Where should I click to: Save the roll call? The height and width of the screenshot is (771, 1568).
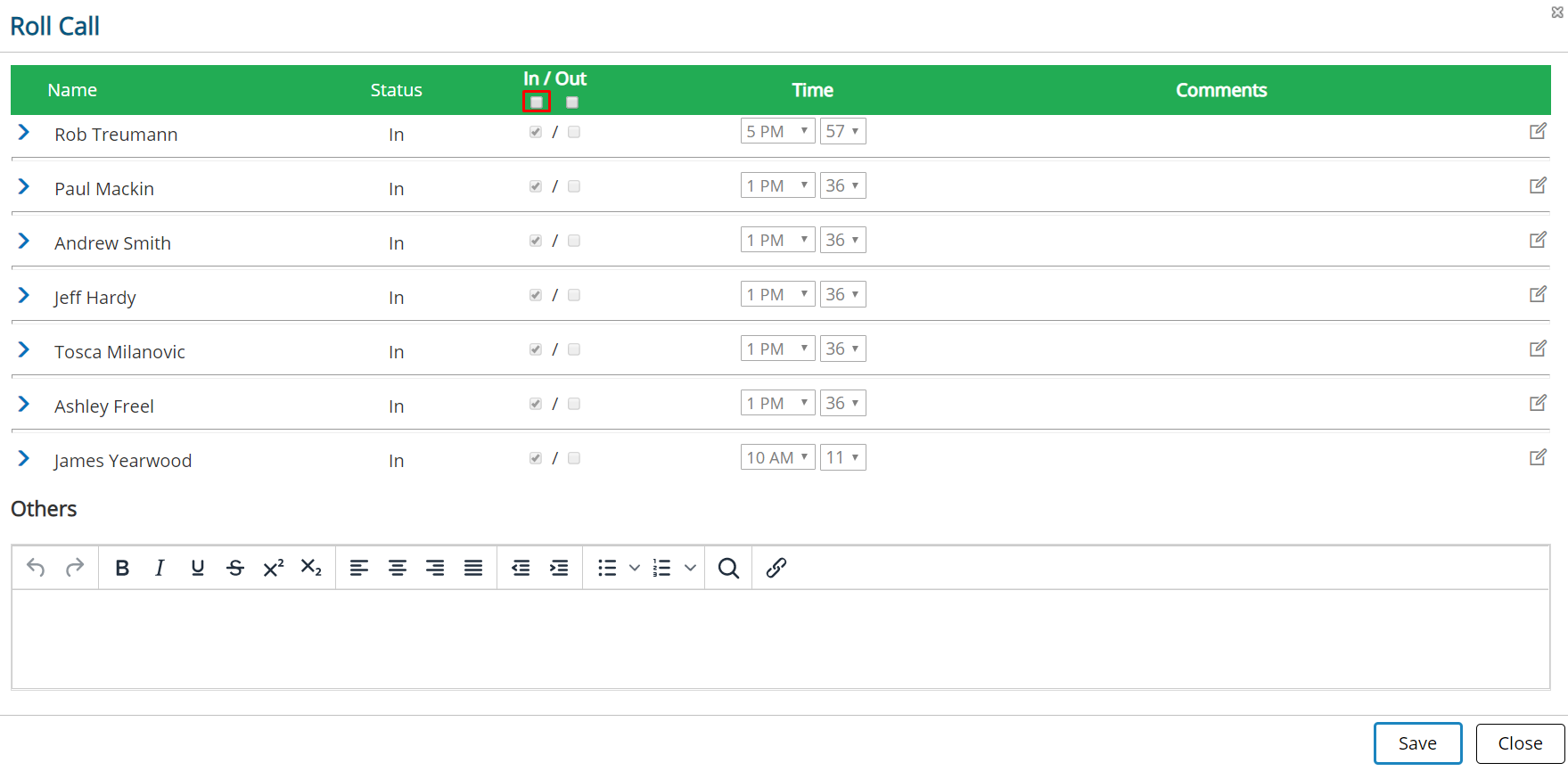click(1417, 743)
